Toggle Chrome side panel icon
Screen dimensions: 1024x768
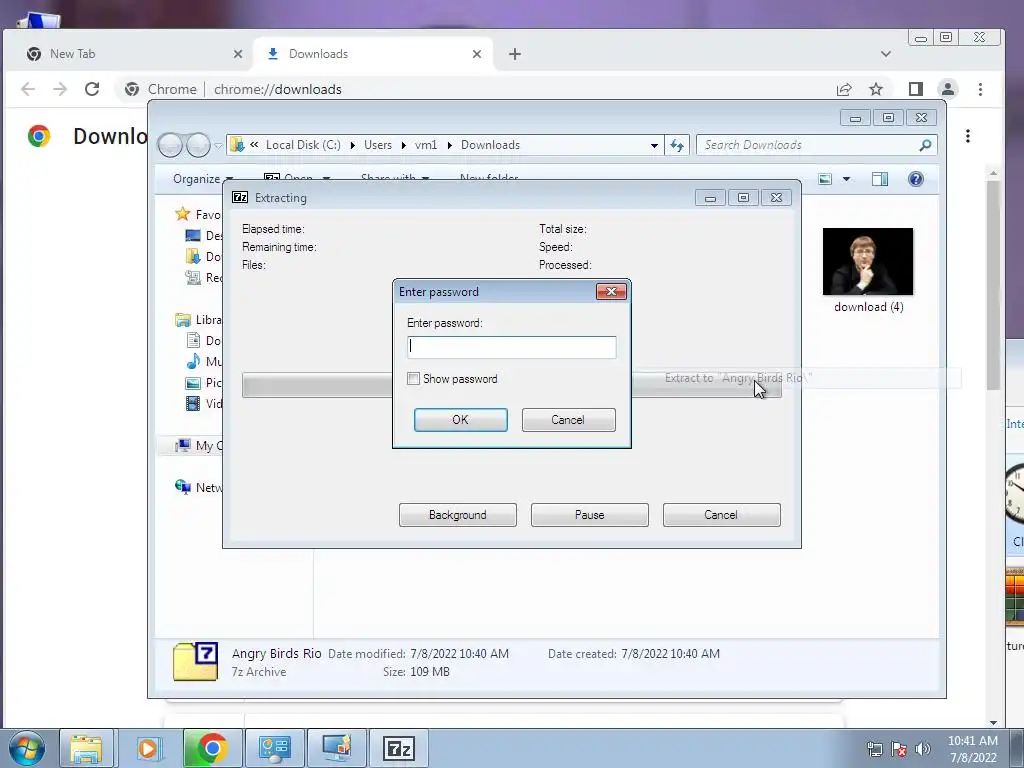tap(916, 89)
